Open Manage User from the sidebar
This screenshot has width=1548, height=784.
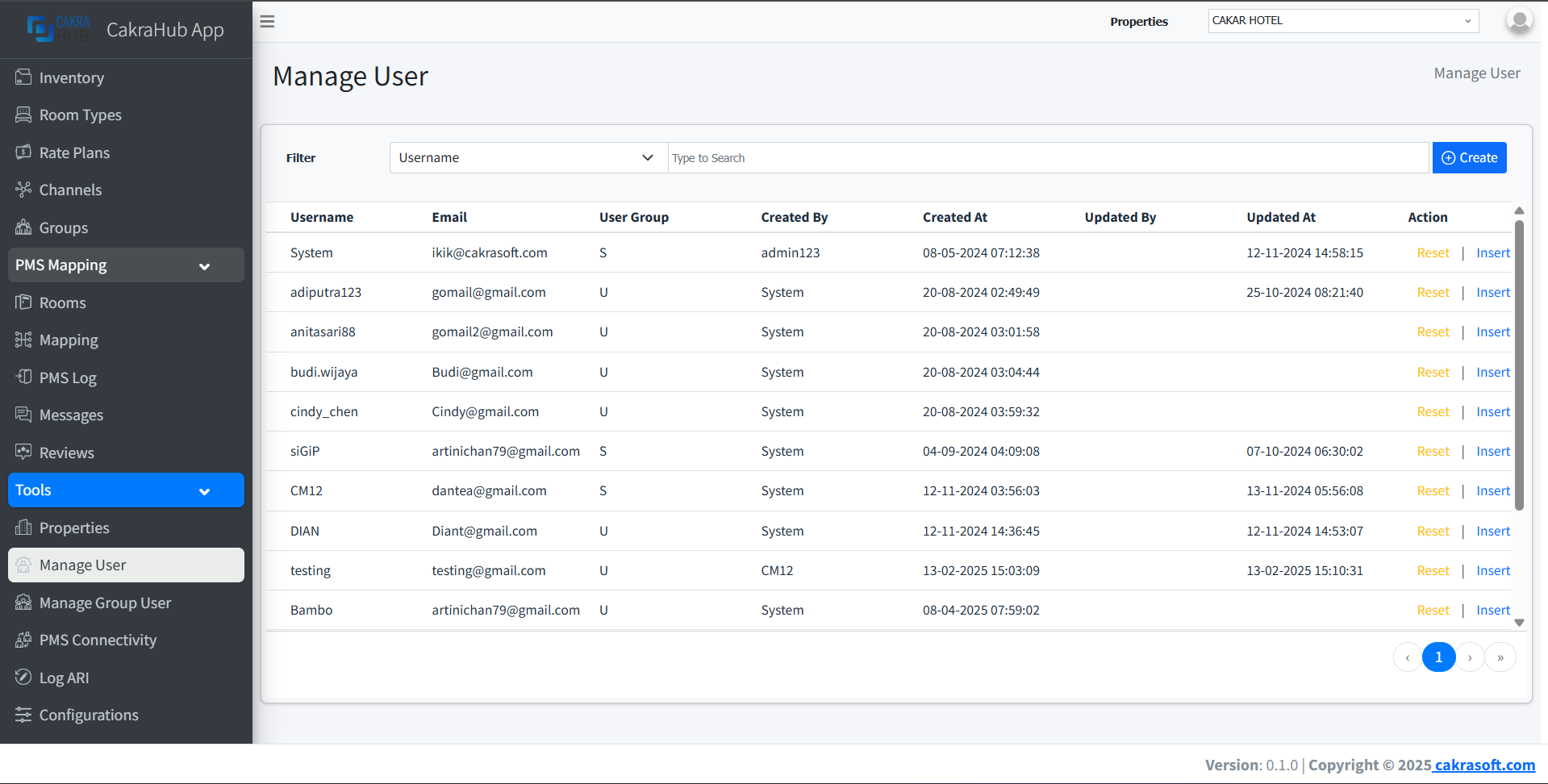tap(83, 565)
